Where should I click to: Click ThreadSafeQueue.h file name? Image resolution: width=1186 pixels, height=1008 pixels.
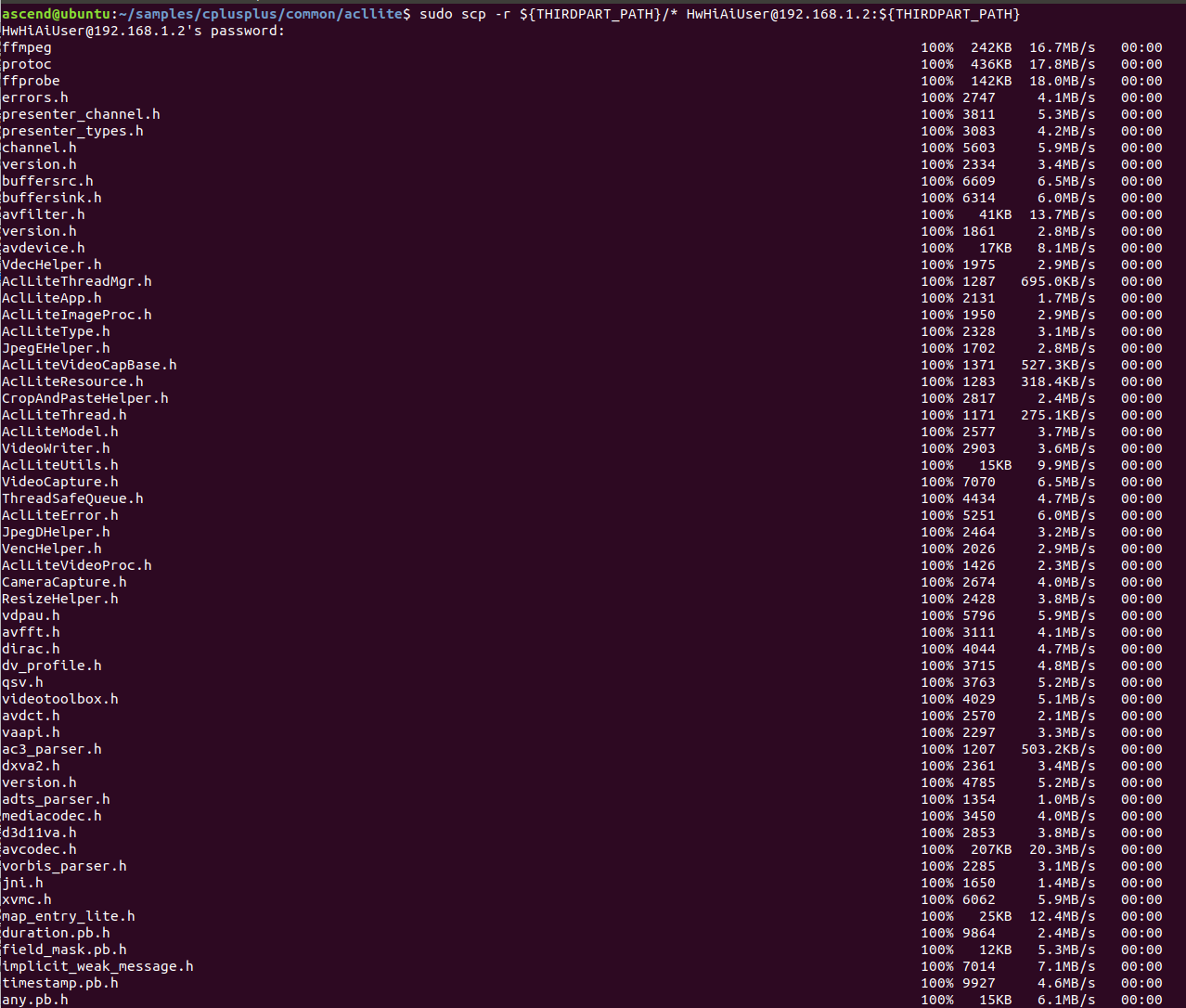[72, 498]
